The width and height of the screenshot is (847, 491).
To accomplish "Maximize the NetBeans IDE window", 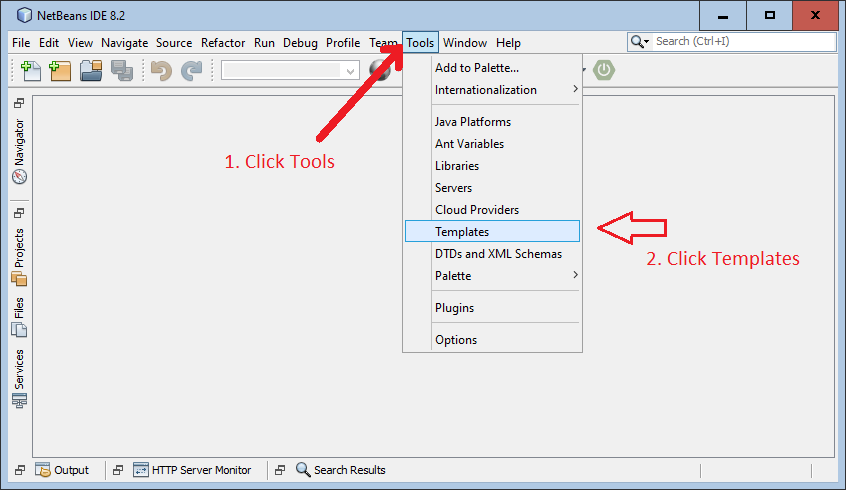I will [770, 16].
